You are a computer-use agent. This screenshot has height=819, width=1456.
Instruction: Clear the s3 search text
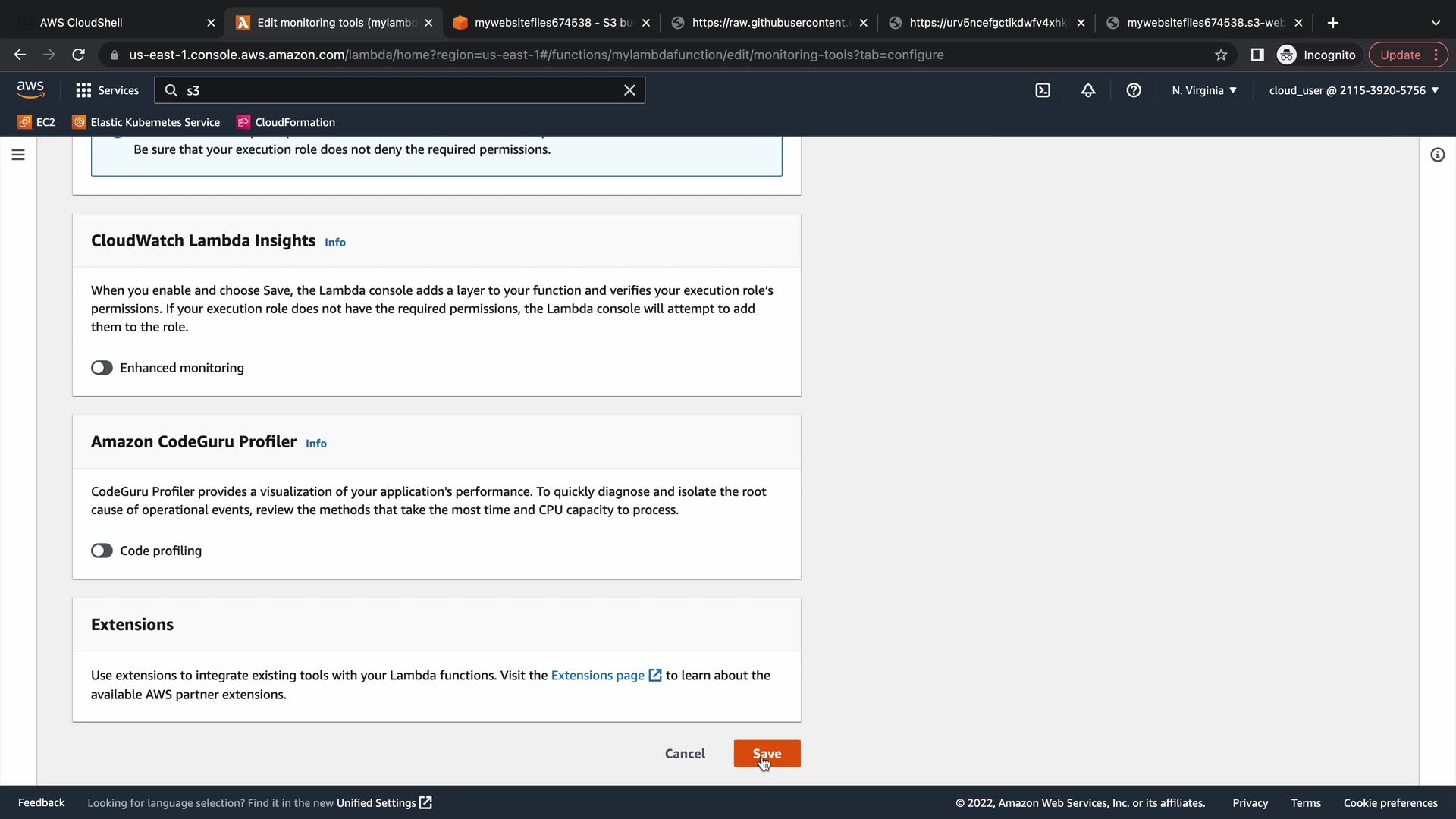tap(629, 90)
